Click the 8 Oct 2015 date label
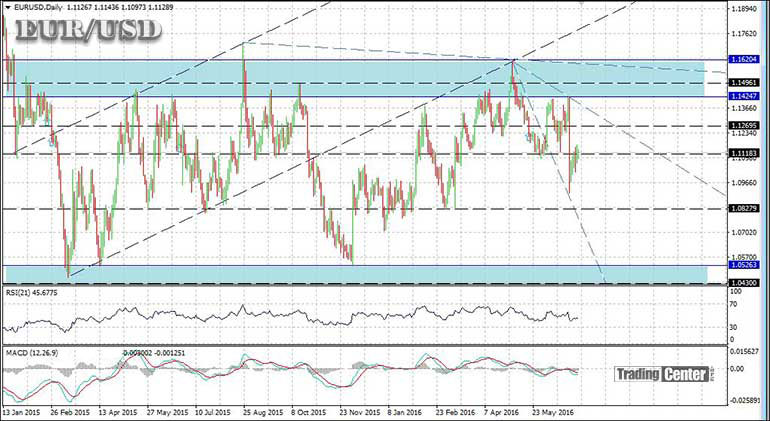This screenshot has width=770, height=421. (x=309, y=414)
